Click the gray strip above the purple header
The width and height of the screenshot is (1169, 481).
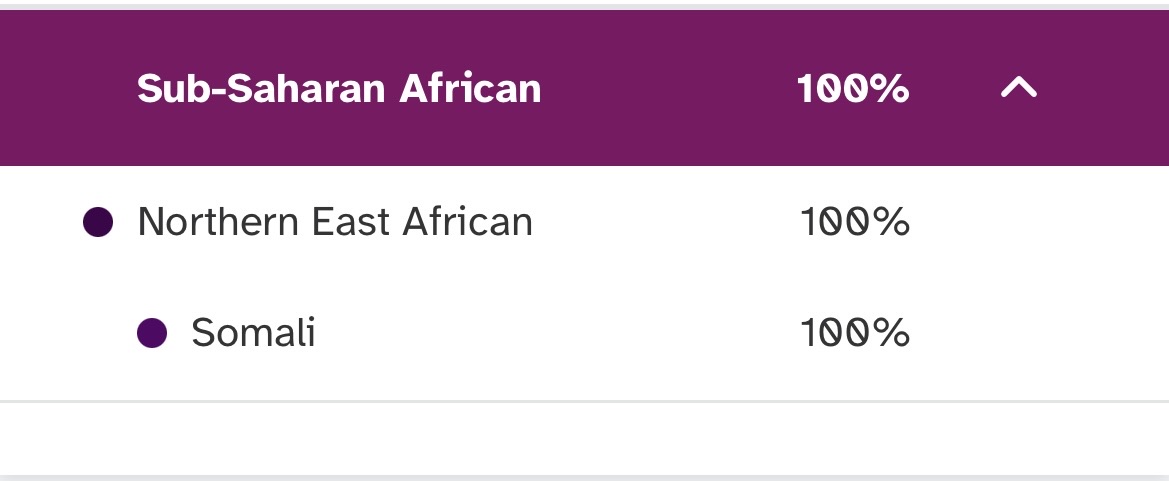584,6
